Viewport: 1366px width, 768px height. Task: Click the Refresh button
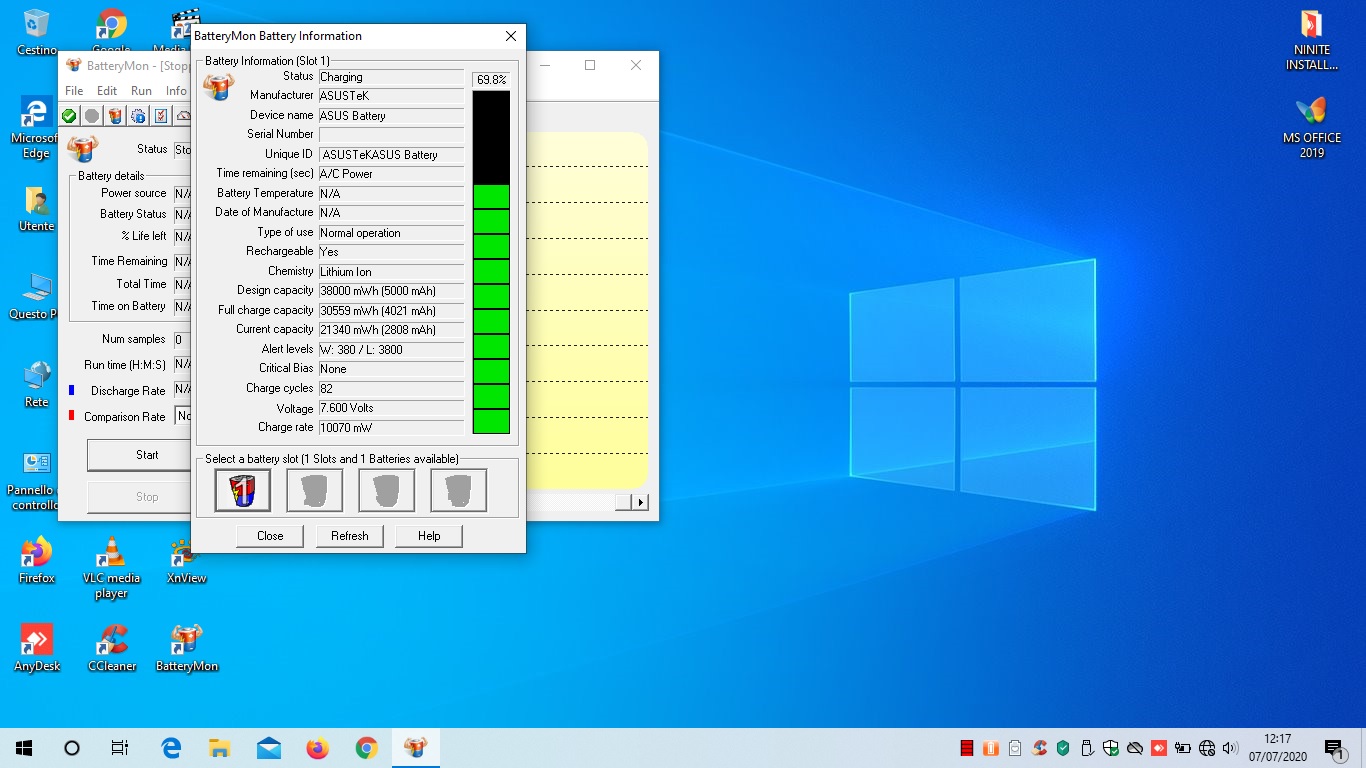pyautogui.click(x=350, y=536)
